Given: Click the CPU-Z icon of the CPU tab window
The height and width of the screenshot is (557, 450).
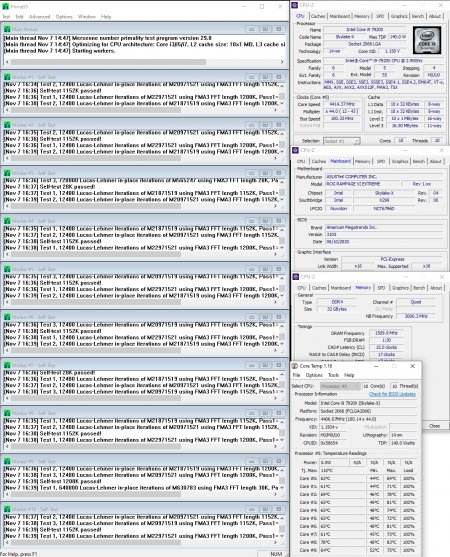Looking at the screenshot, I should pos(294,5).
